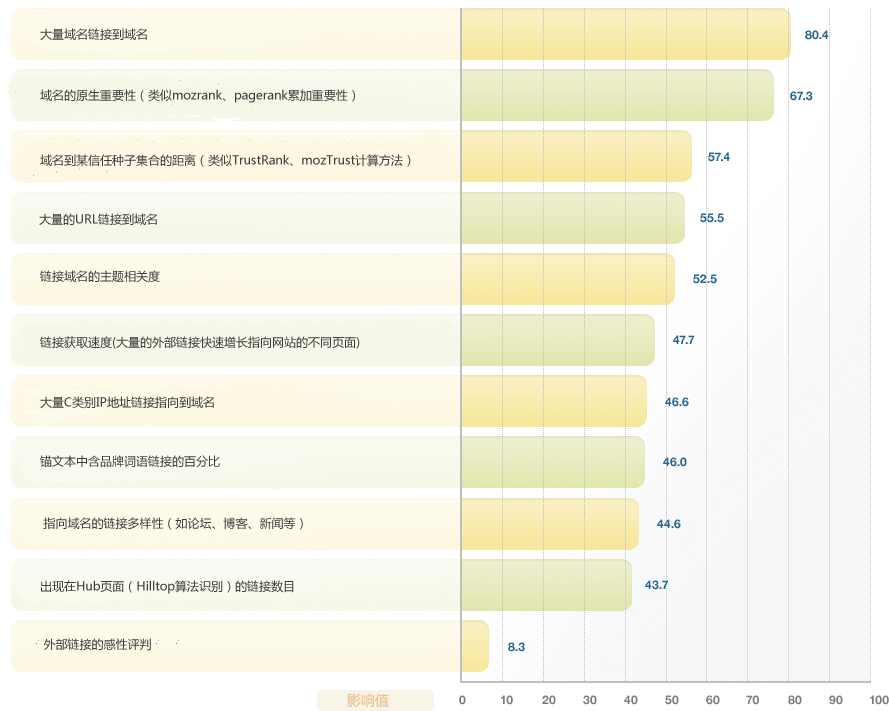Click the yellow bar valued 52.5
The height and width of the screenshot is (711, 889).
click(x=568, y=279)
